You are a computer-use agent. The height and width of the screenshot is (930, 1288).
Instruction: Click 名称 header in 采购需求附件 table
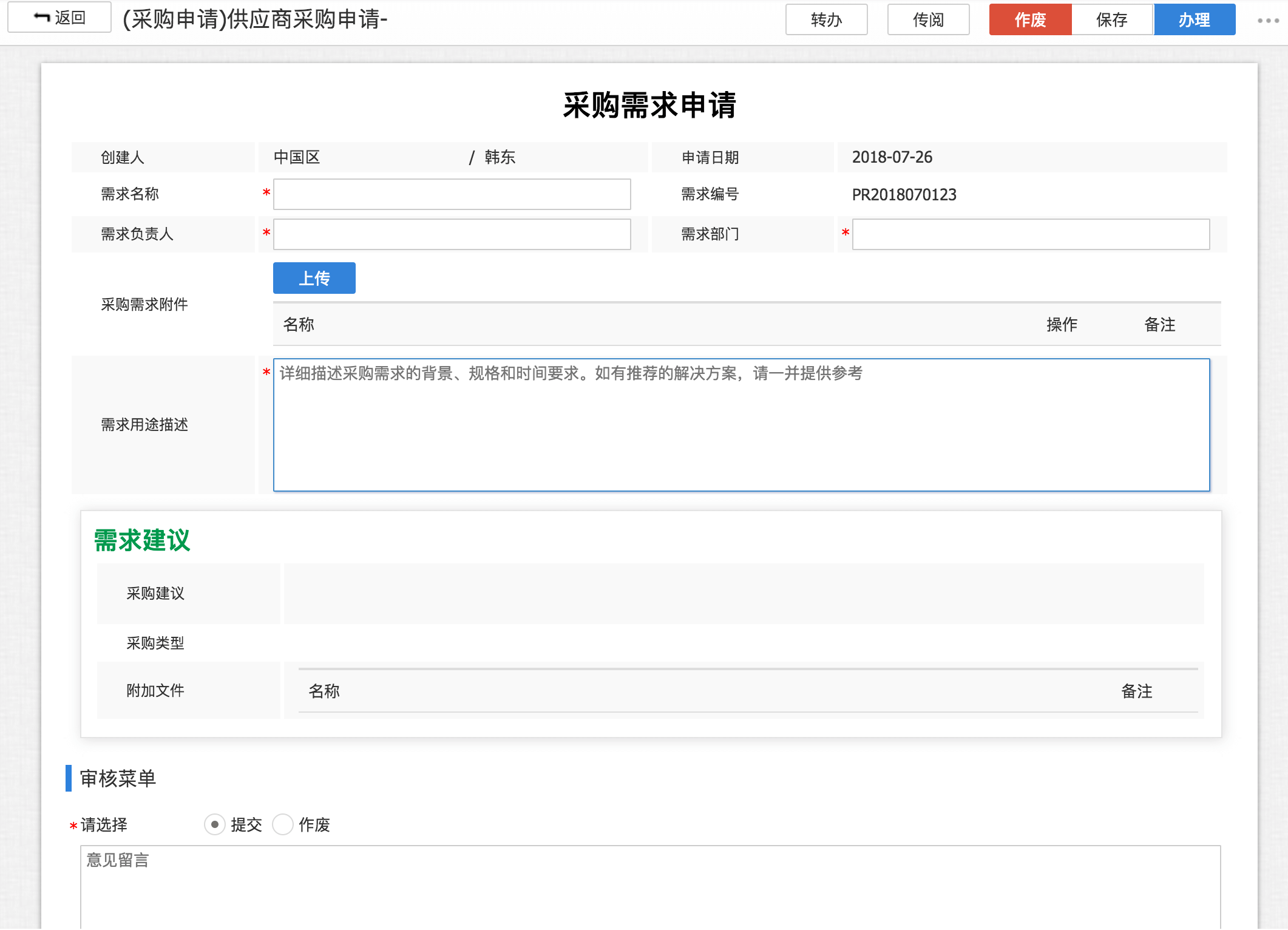[x=298, y=325]
